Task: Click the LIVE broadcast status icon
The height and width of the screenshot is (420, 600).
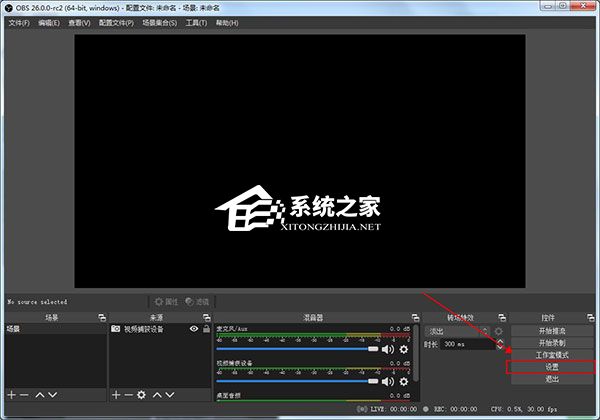Action: click(x=362, y=409)
